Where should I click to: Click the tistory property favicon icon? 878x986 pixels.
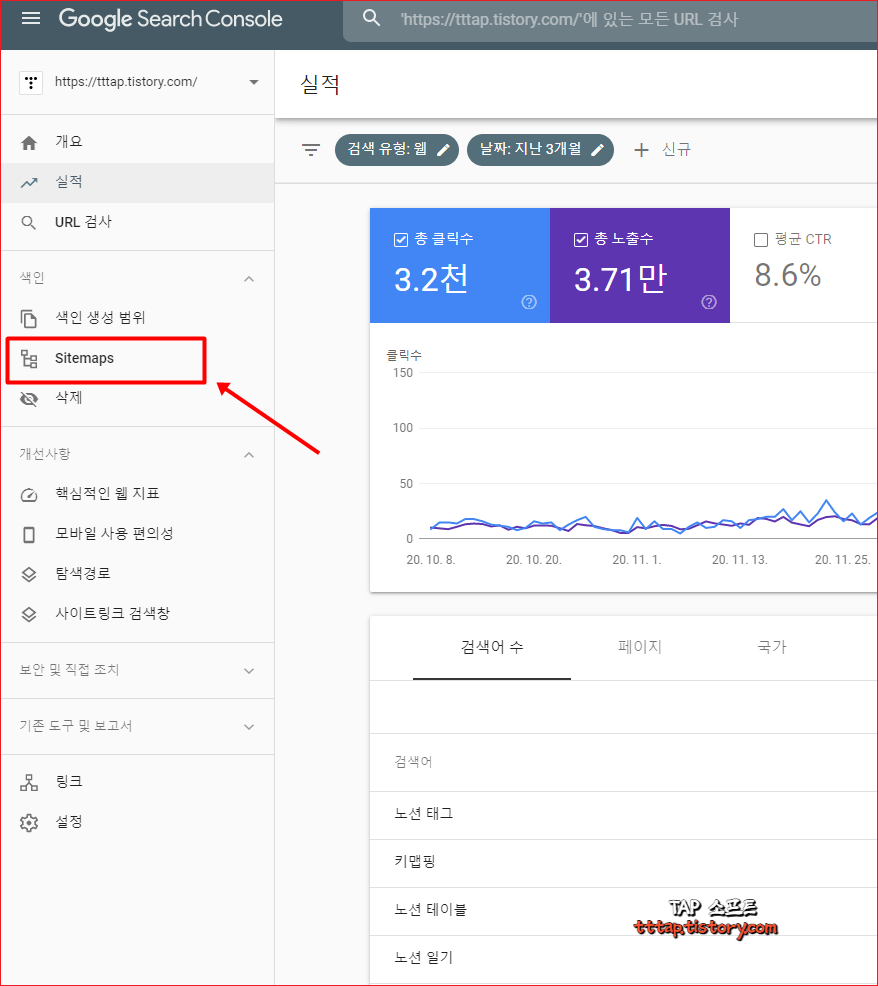31,82
